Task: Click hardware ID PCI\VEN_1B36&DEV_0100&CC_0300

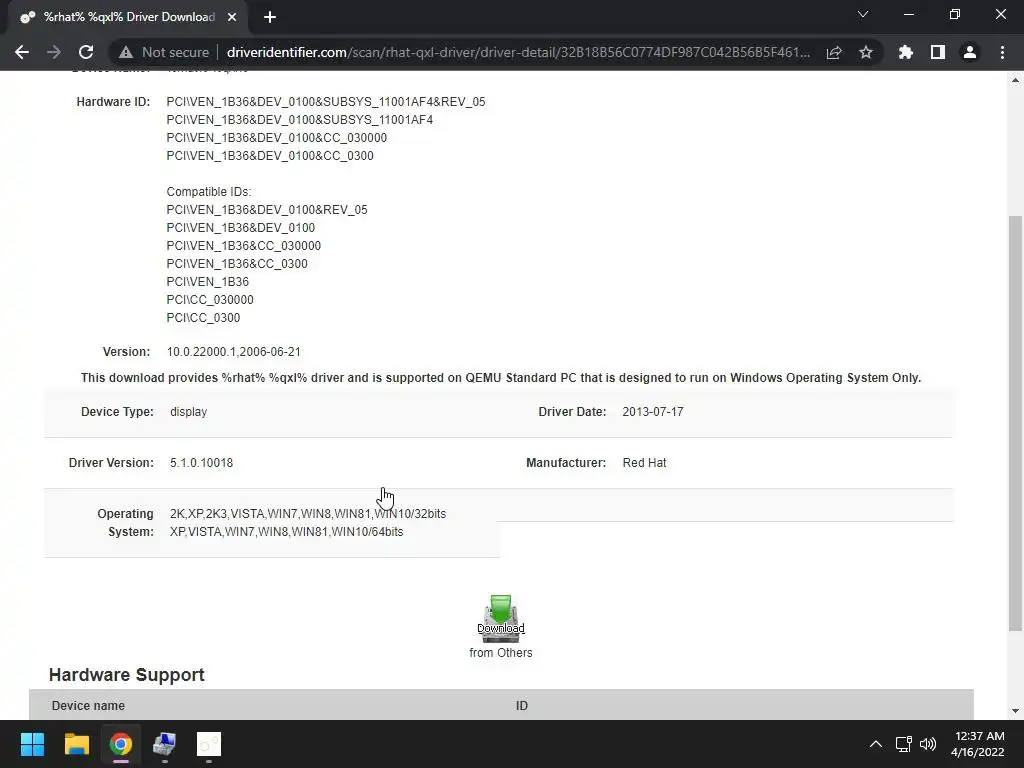Action: (270, 156)
